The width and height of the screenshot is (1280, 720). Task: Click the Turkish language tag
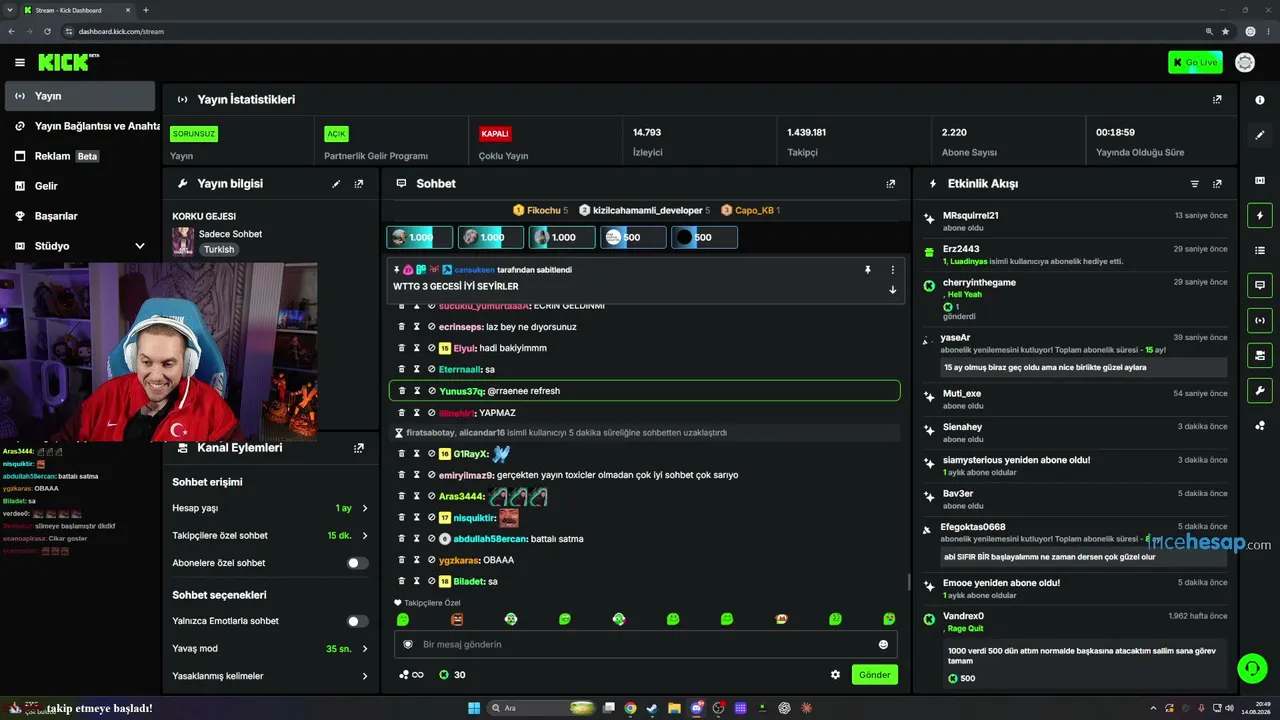[219, 250]
